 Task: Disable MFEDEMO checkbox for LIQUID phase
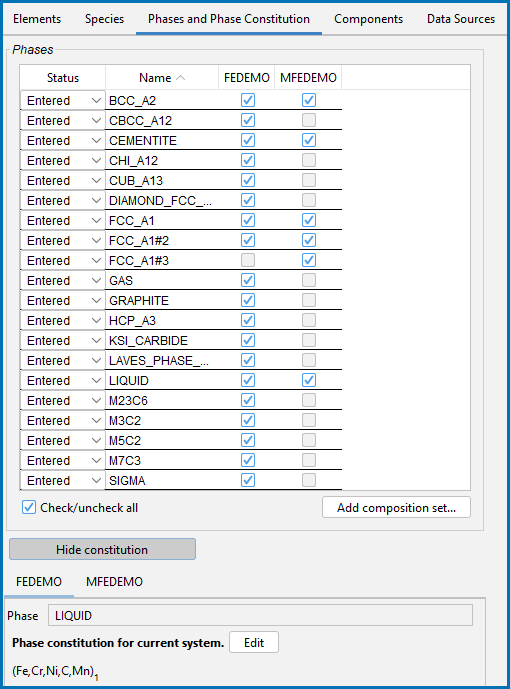click(x=309, y=380)
